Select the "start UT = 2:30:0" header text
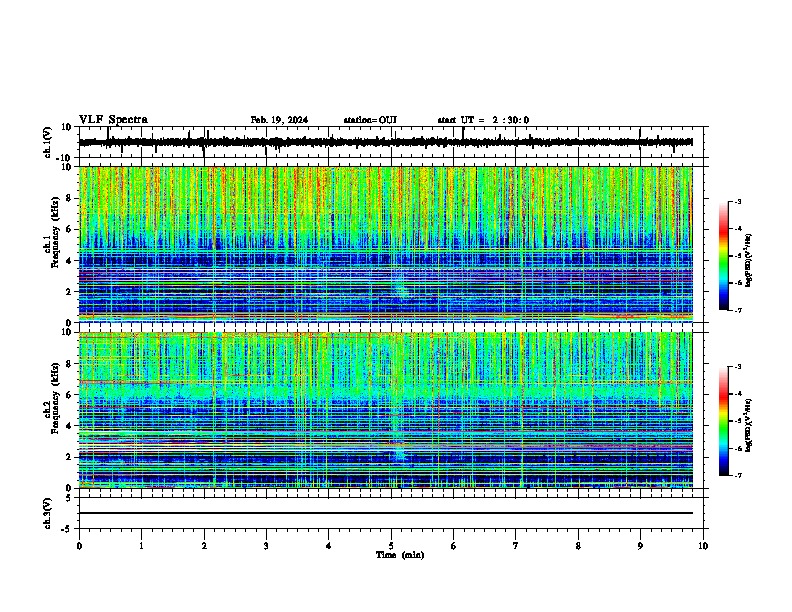792x612 pixels. (483, 120)
